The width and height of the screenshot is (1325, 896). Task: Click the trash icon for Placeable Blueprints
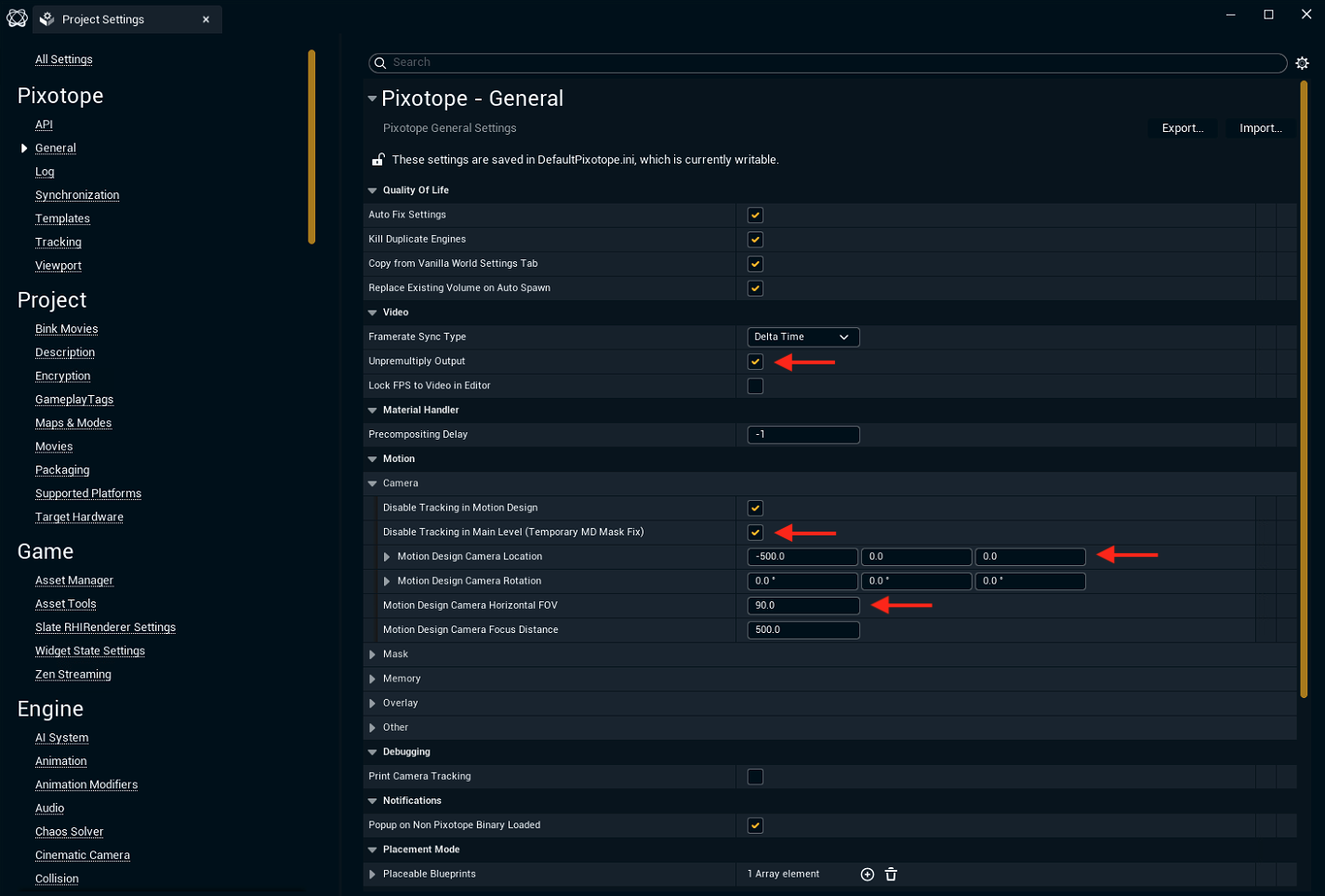coord(891,875)
